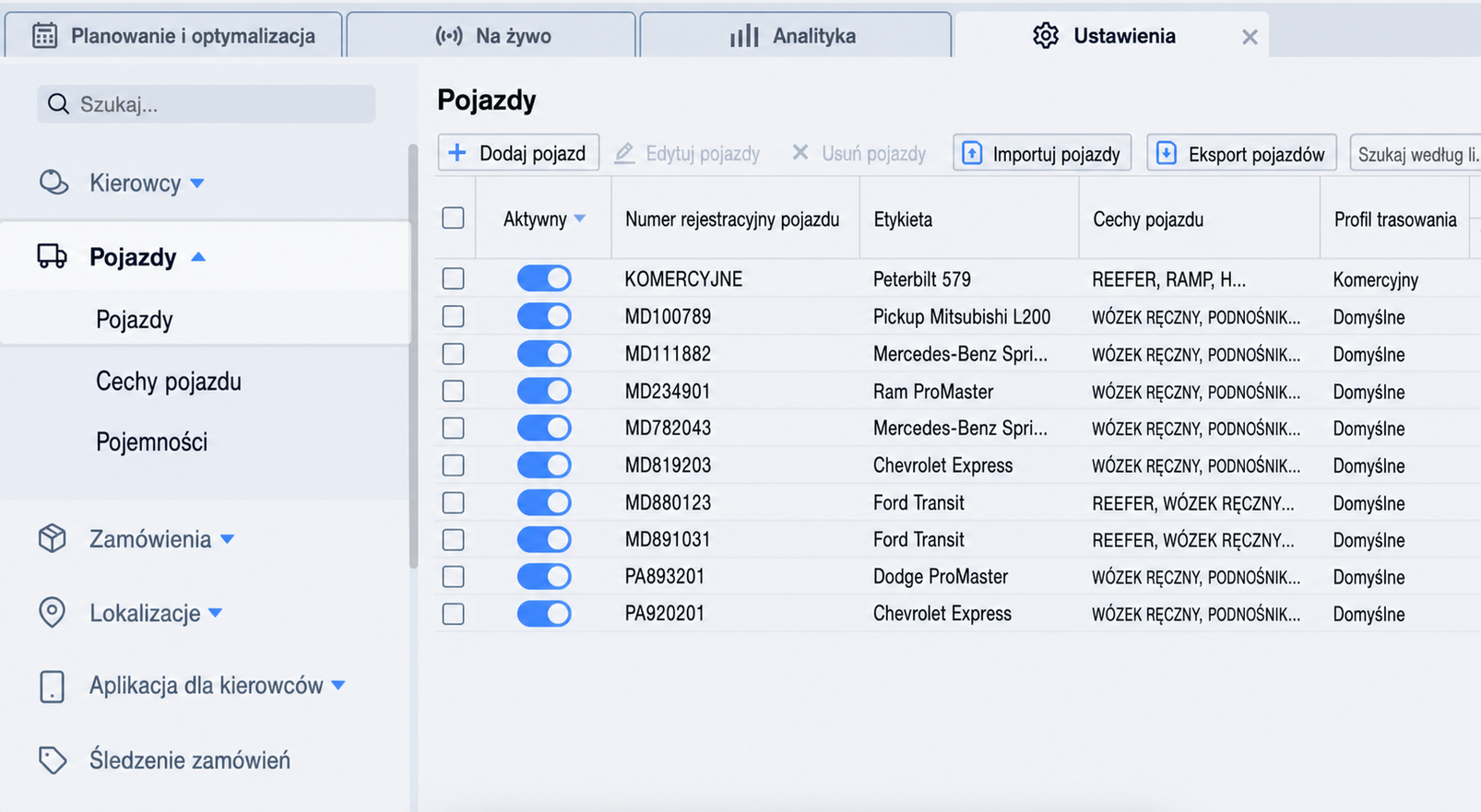The image size is (1481, 812).
Task: Toggle the active switch for KOMERCYJNE
Action: click(x=544, y=278)
